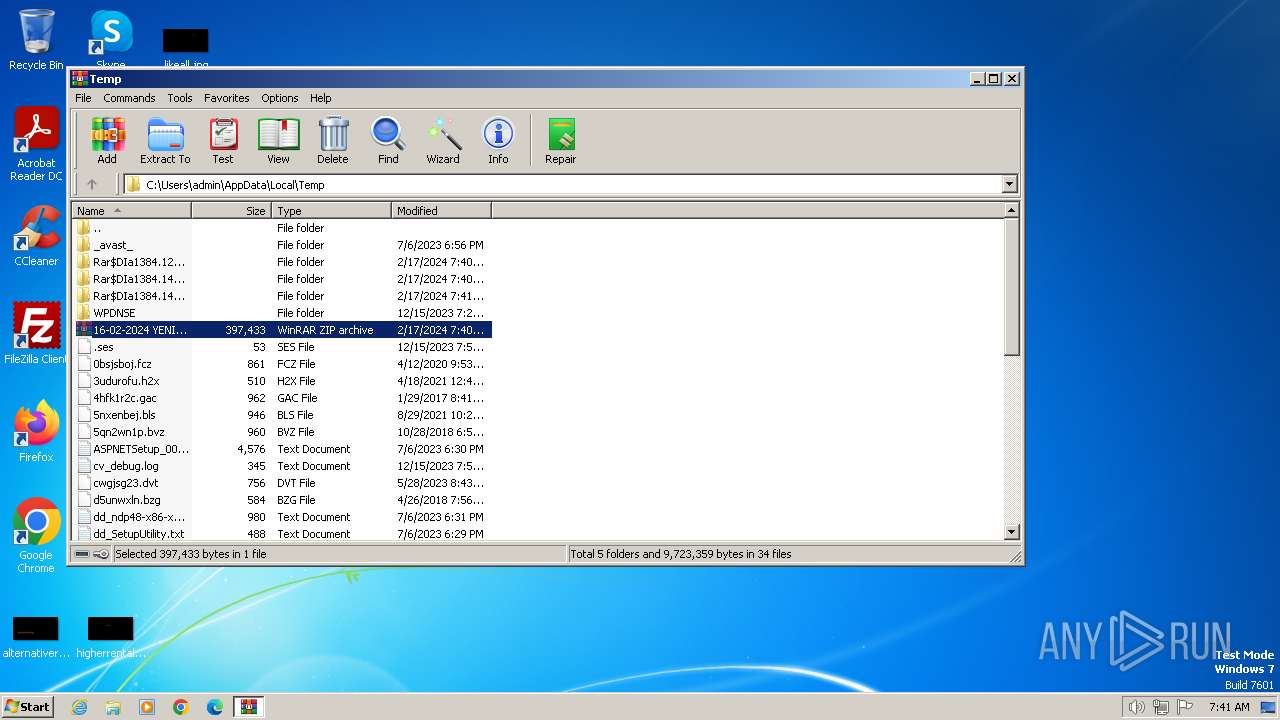Click the Extract To toolbar icon
Screen dimensions: 1280x720
165,140
